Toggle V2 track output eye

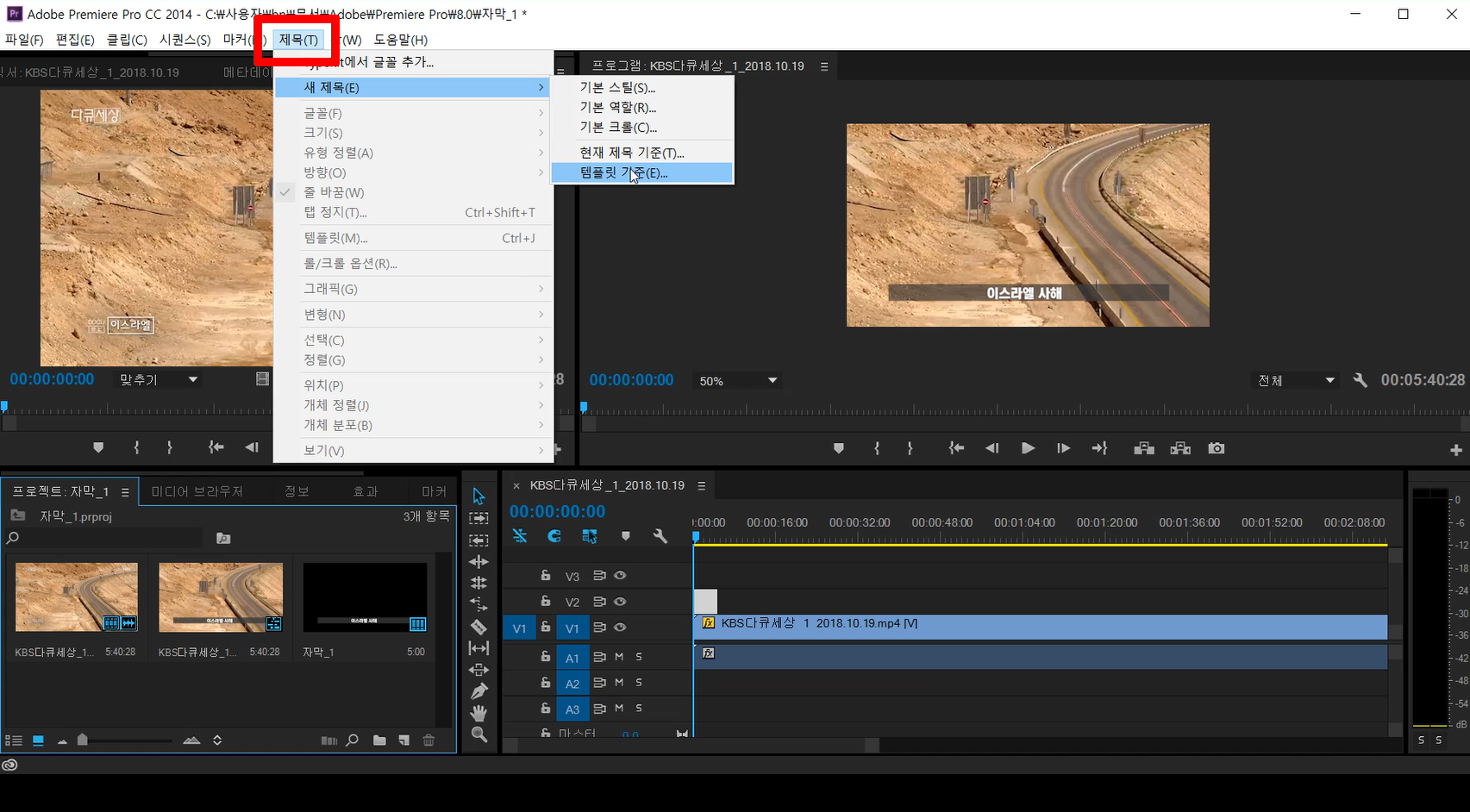(x=620, y=602)
